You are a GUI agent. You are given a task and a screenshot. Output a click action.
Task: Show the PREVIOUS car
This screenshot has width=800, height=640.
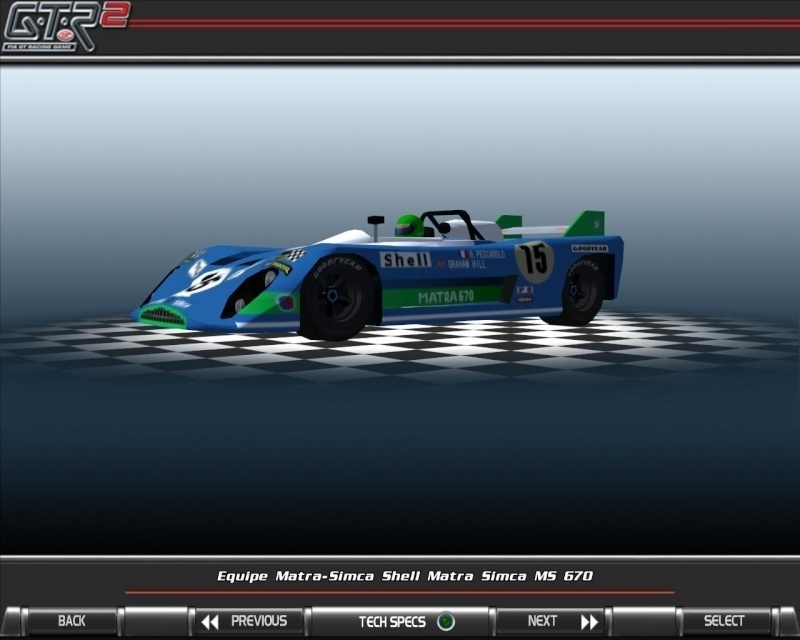pos(249,621)
